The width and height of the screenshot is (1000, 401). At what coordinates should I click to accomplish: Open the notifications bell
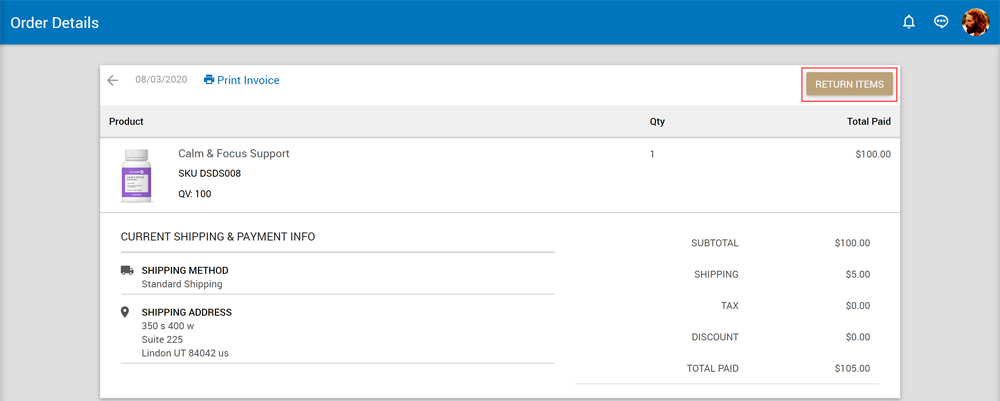click(909, 22)
